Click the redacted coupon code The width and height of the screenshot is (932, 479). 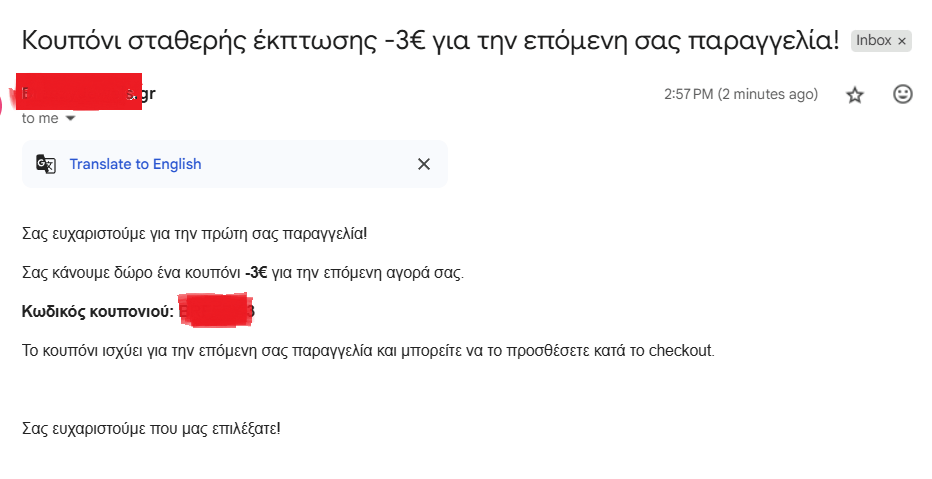pos(214,311)
